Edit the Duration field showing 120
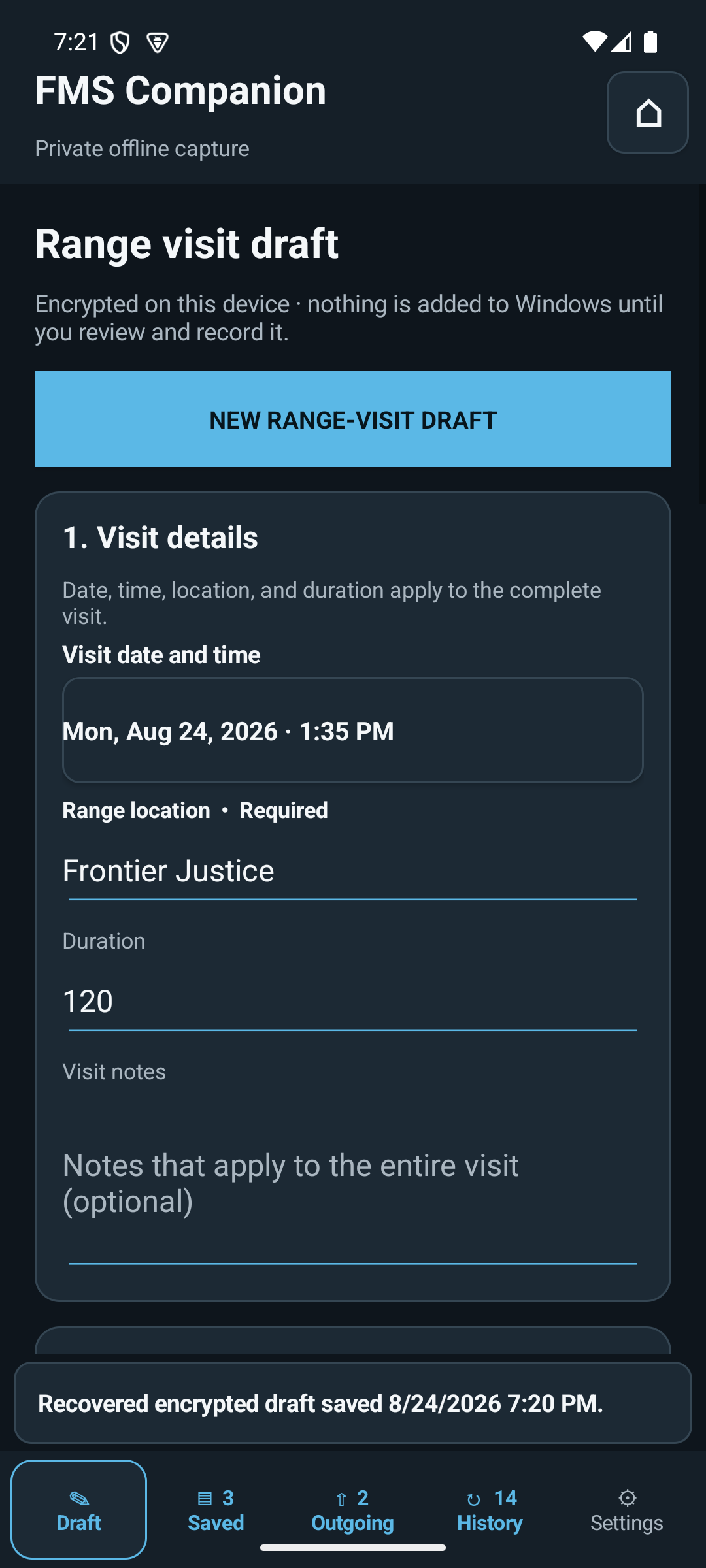Viewport: 706px width, 1568px height. coord(353,1002)
